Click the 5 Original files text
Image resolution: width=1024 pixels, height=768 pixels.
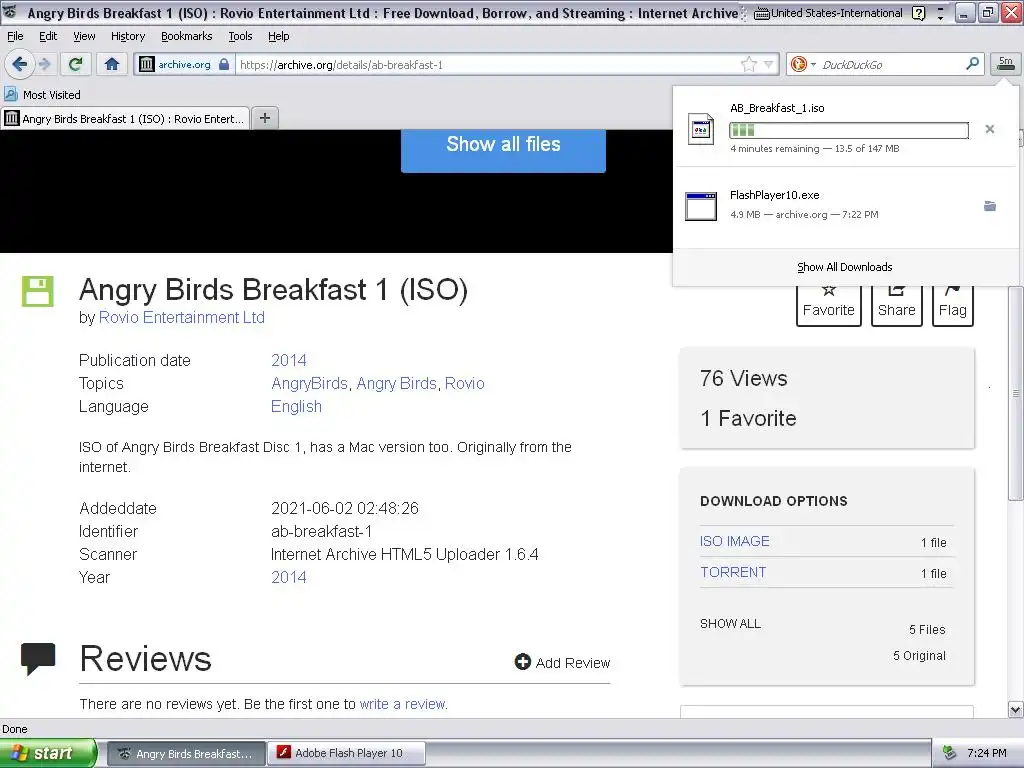[920, 656]
